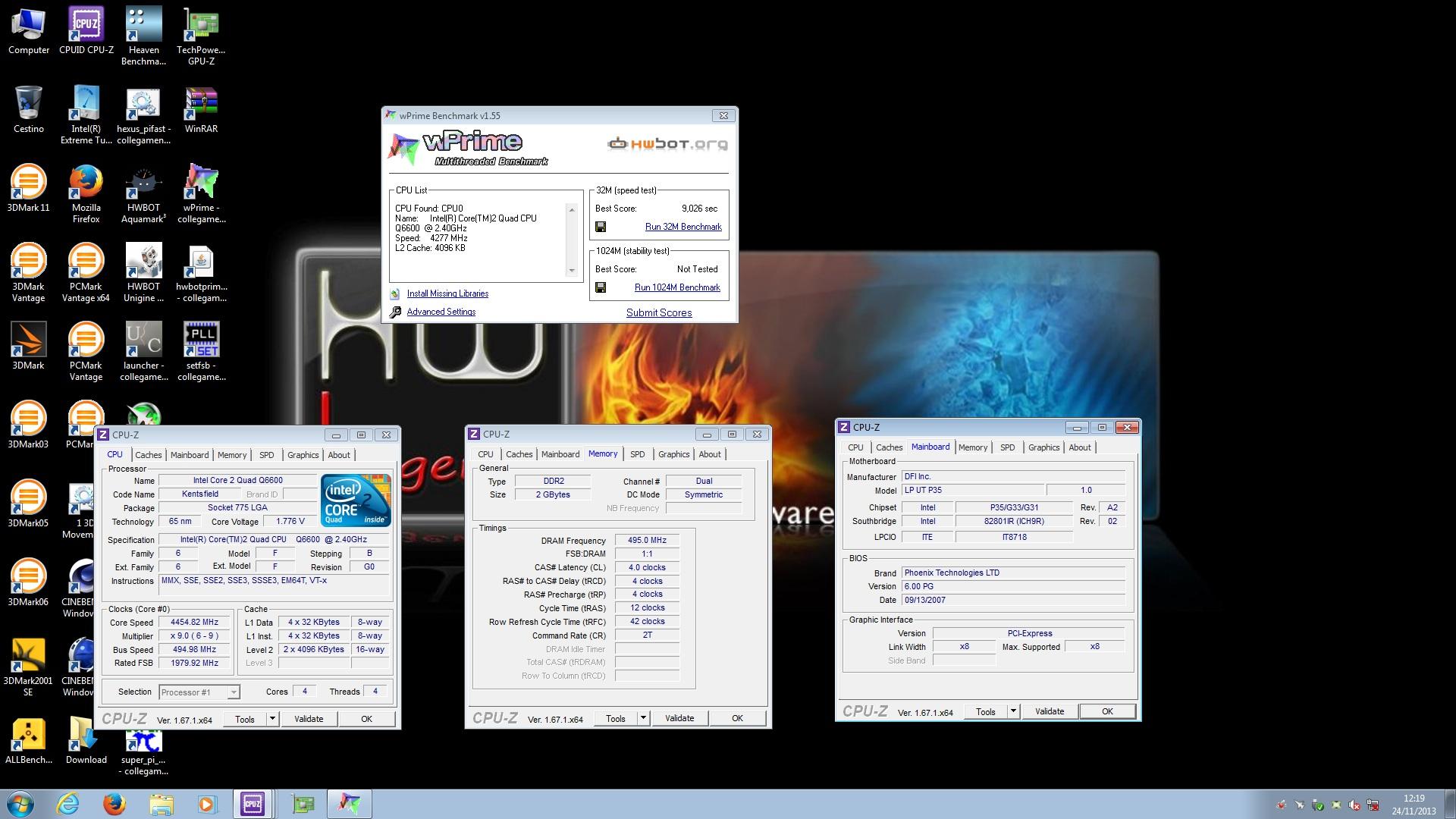Open Windows Explorer from taskbar
This screenshot has height=819, width=1456.
click(x=161, y=804)
